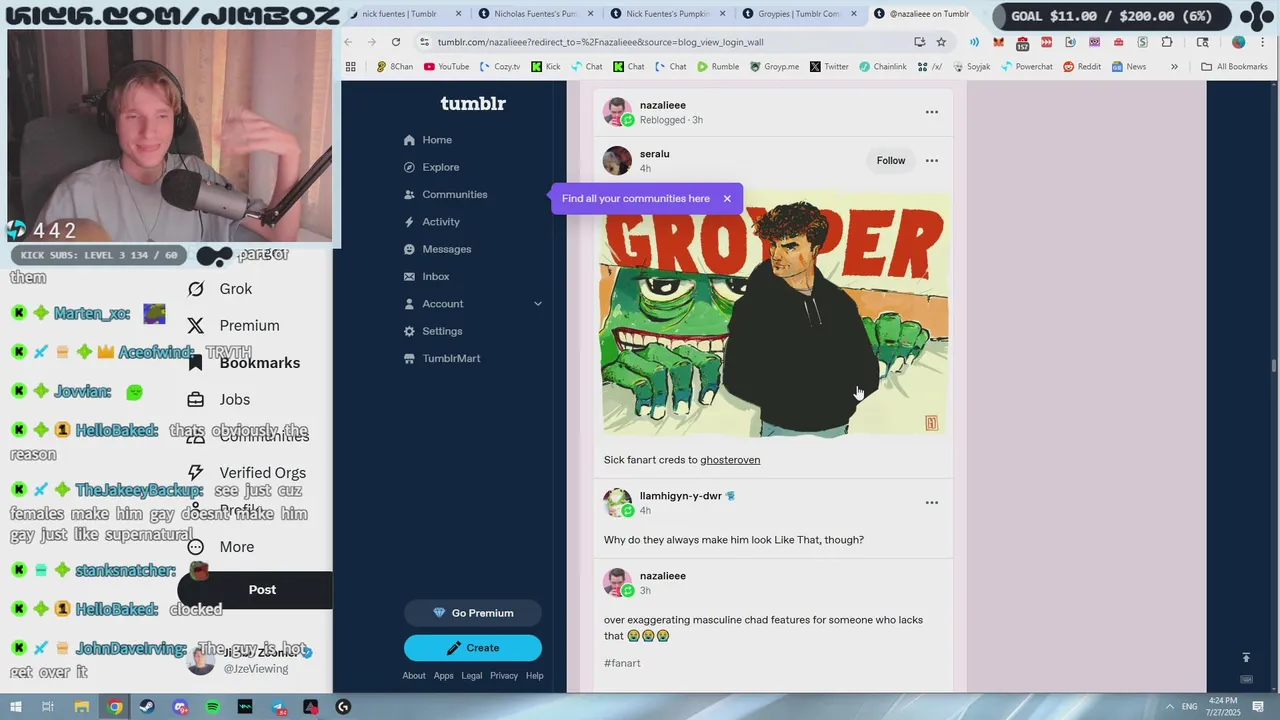
Task: Open the Windows Start menu
Action: (15, 707)
